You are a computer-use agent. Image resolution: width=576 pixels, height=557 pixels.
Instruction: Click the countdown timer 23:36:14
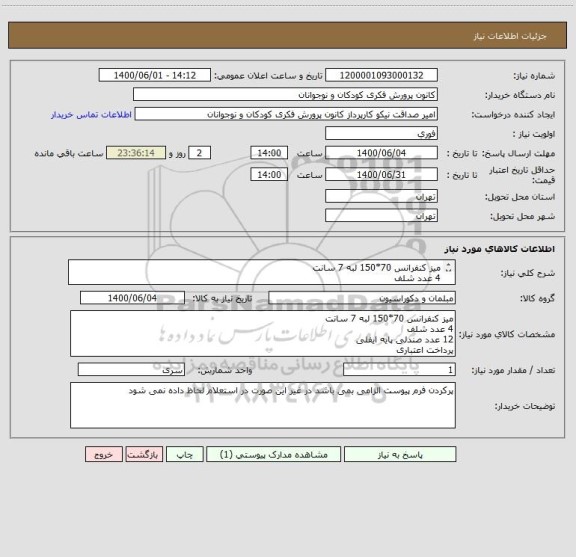pos(136,153)
